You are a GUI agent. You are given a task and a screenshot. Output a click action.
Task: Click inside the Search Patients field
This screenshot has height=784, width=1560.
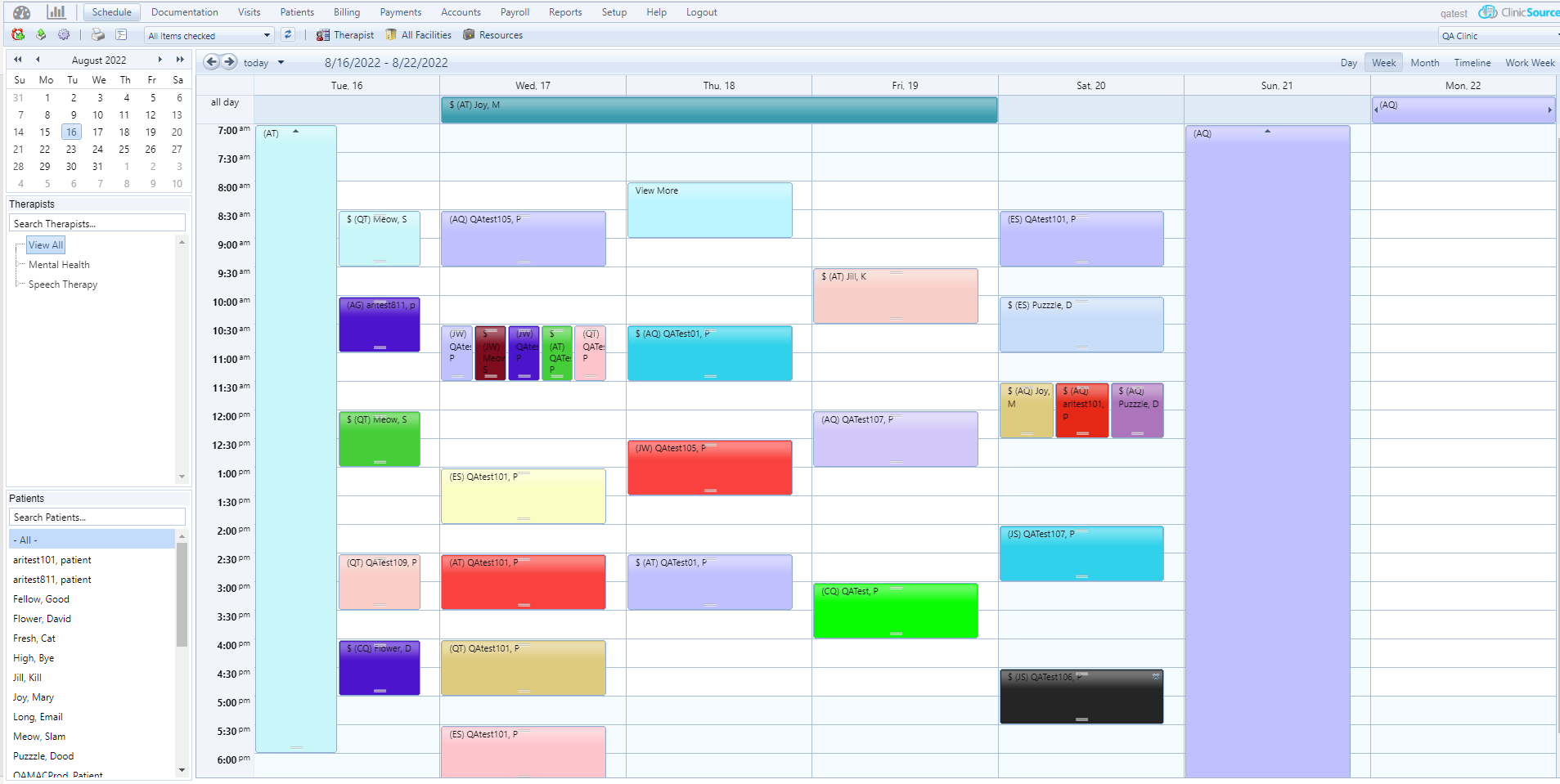tap(97, 517)
